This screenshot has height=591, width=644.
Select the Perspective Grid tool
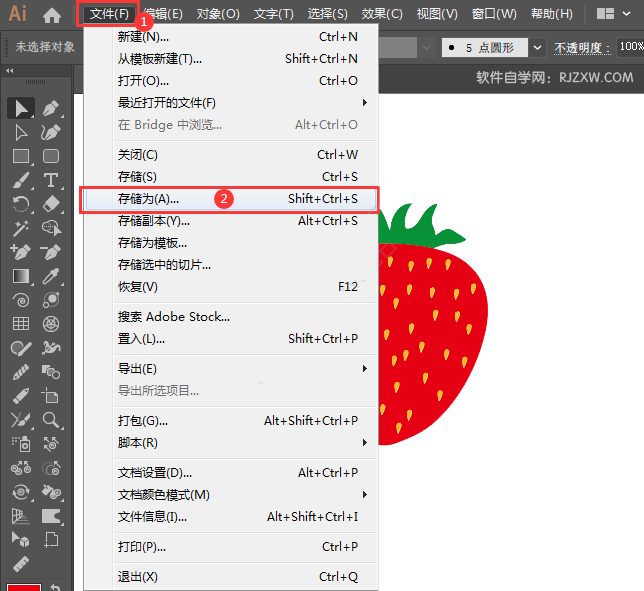[21, 516]
